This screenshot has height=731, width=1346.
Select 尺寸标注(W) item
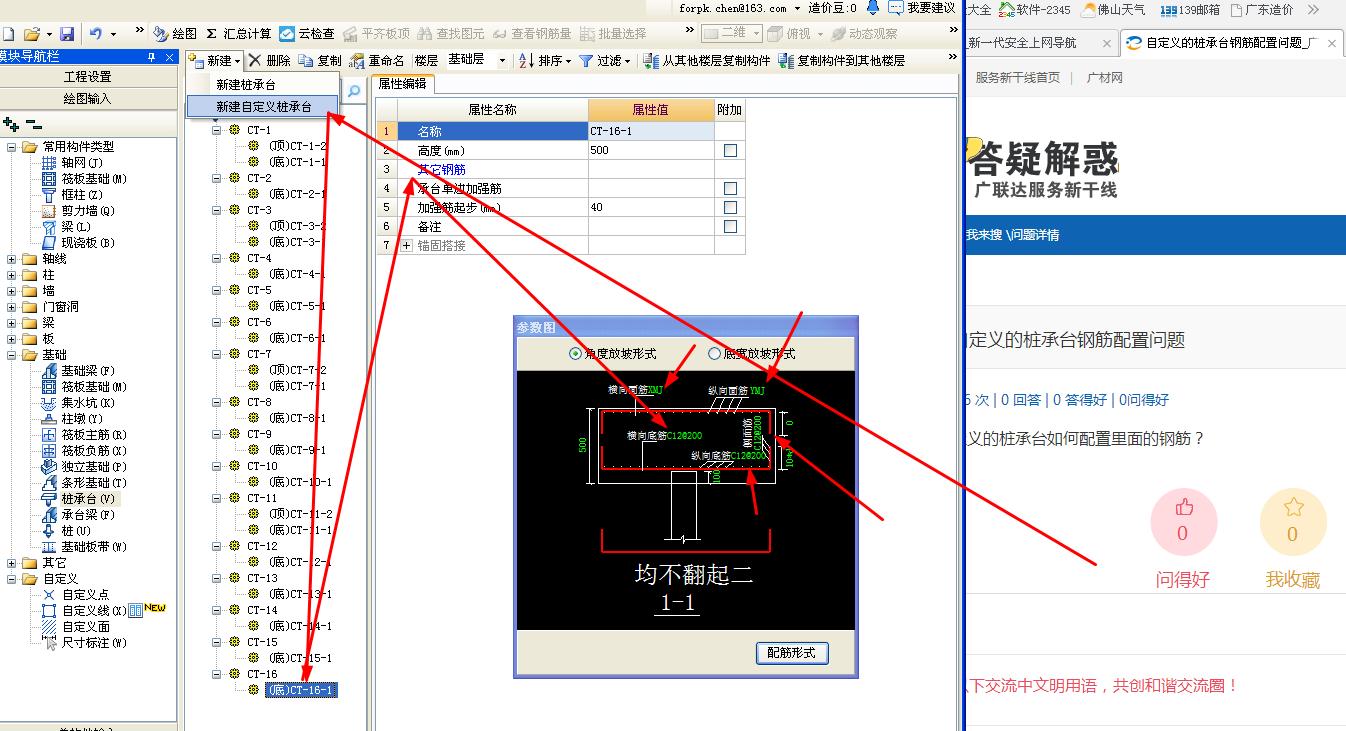point(85,643)
